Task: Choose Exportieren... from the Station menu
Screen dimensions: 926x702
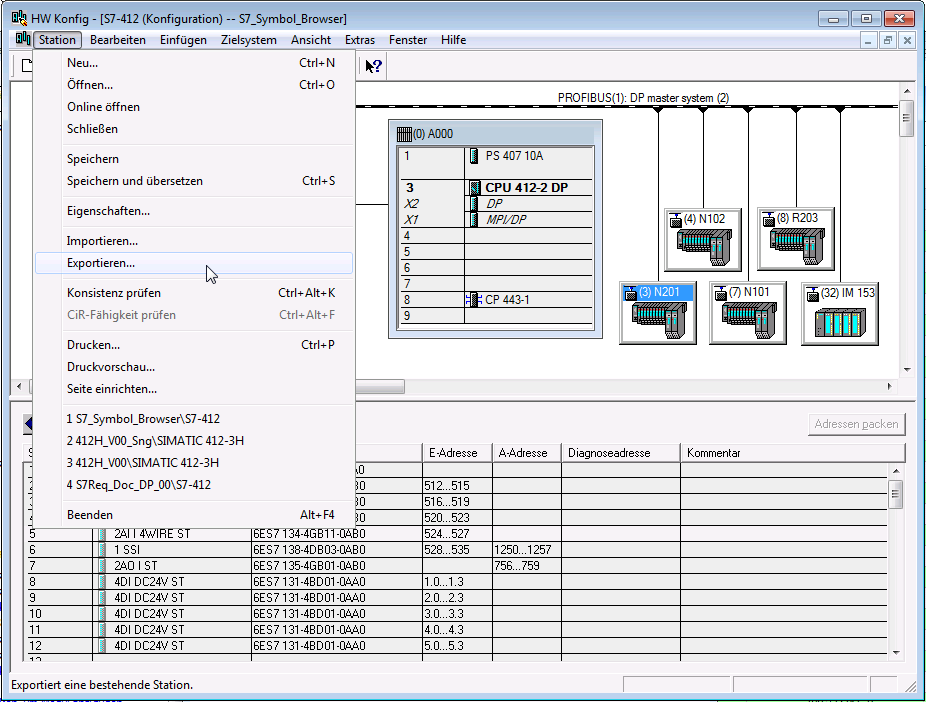Action: point(101,263)
